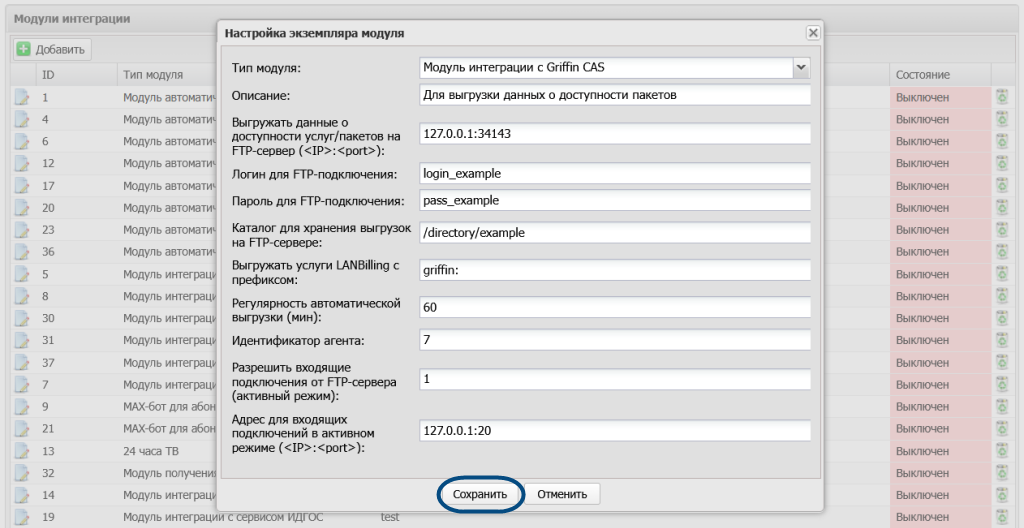
Task: Click the delete icon for row ID 9
Action: tap(1002, 406)
